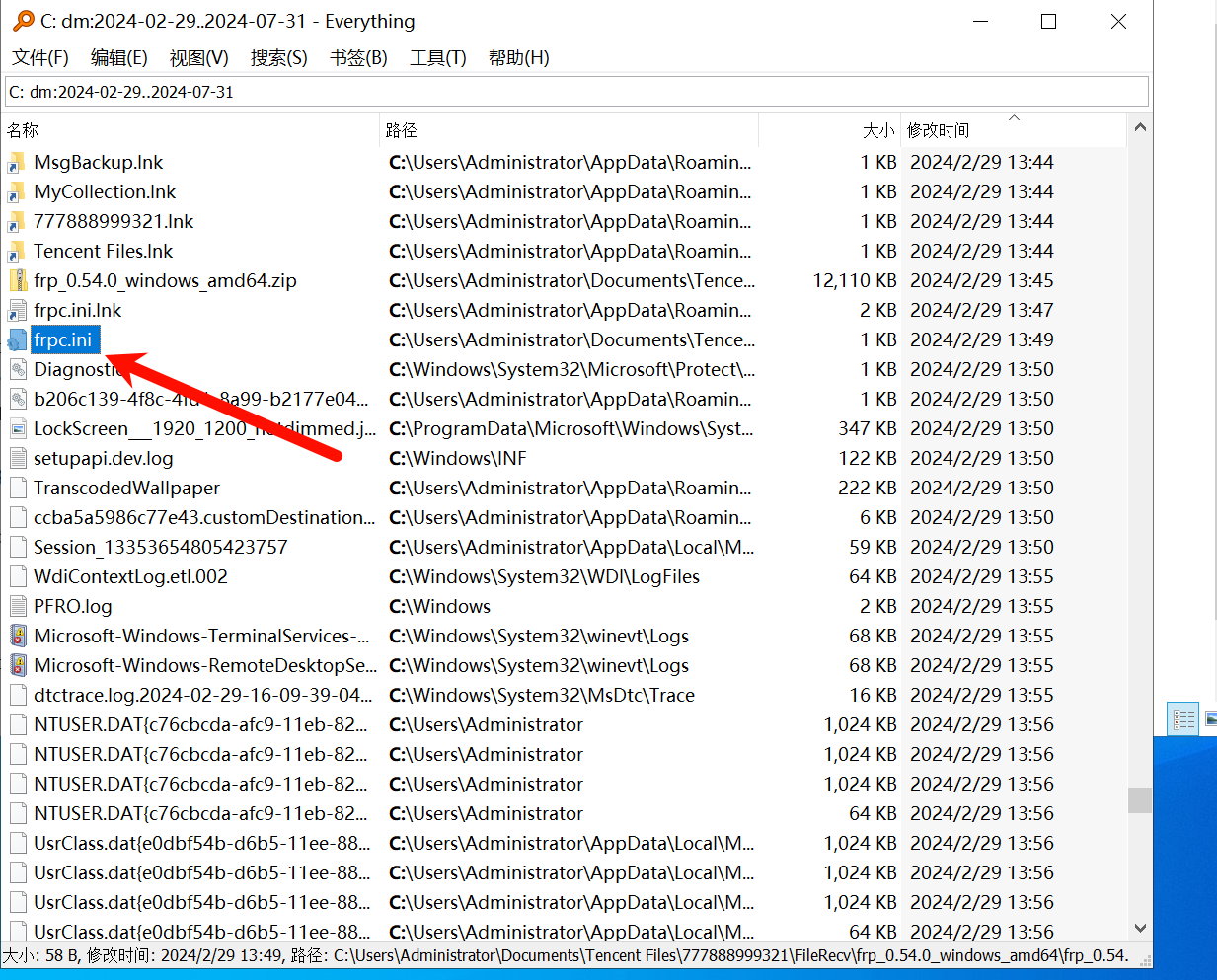Click the gear icon of frpc.ini
This screenshot has height=980, width=1217.
click(x=17, y=340)
